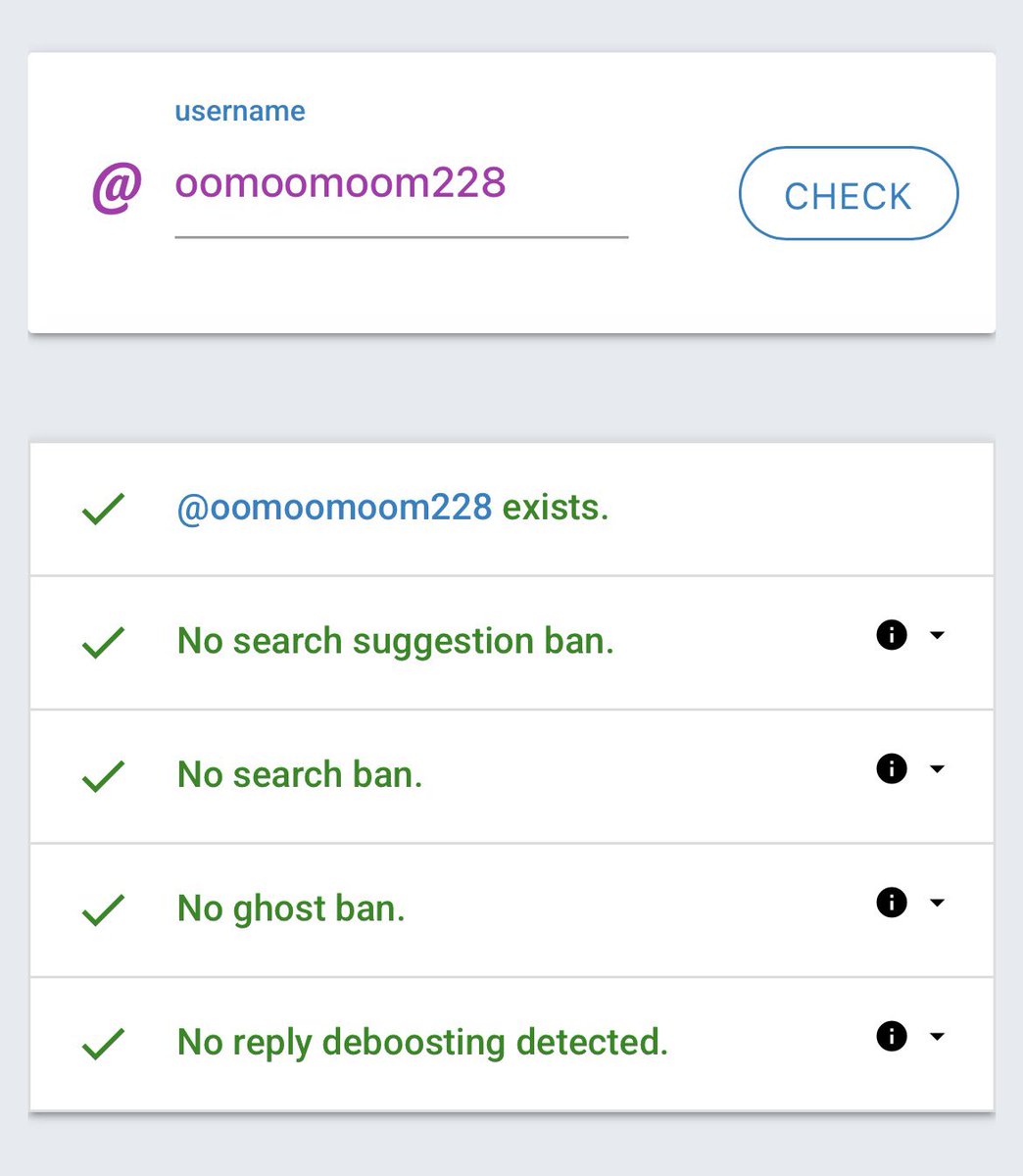
Task: Select the No ghost ban row
Action: [511, 910]
